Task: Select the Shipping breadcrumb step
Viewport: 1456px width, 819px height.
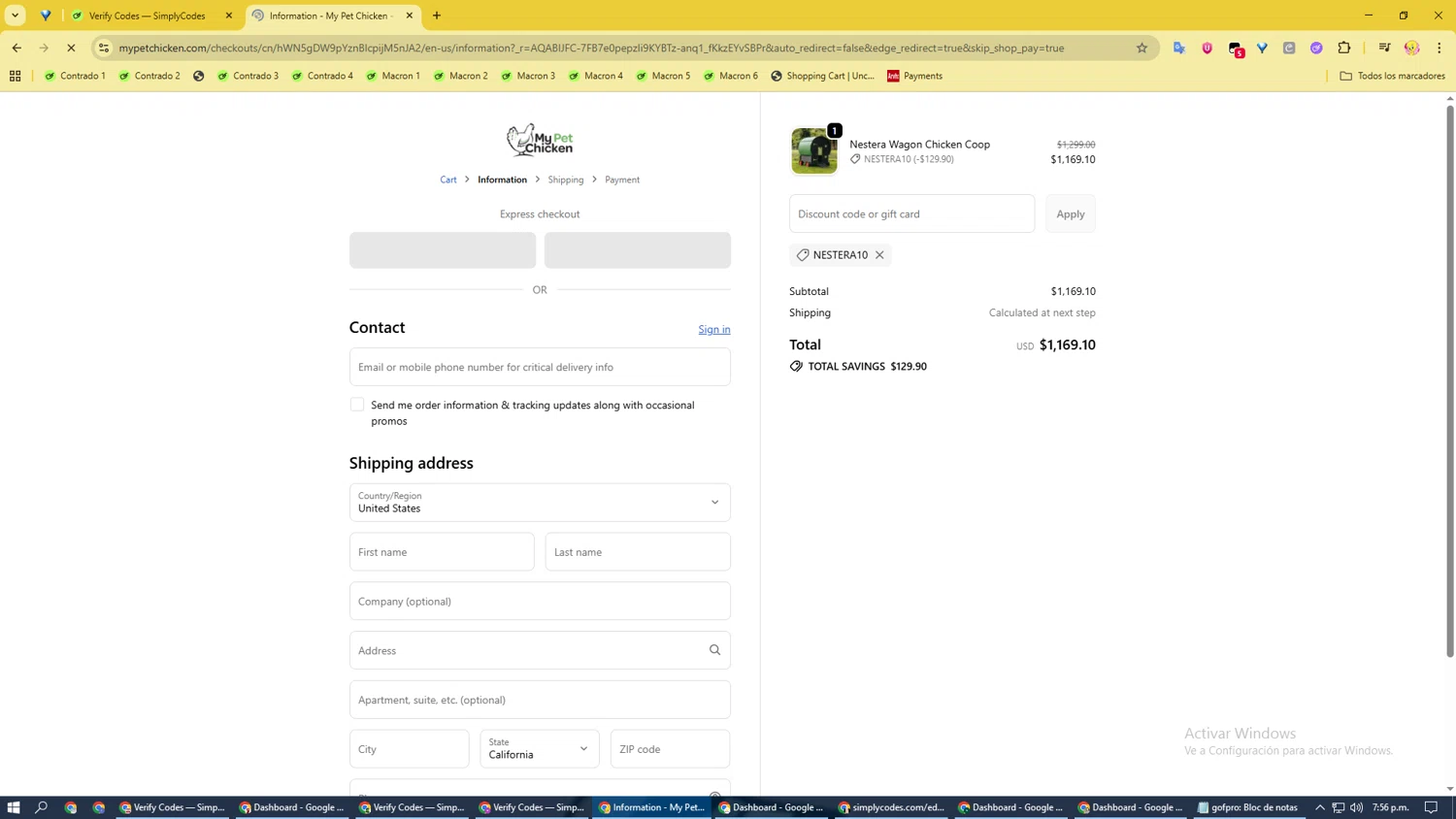Action: tap(566, 180)
